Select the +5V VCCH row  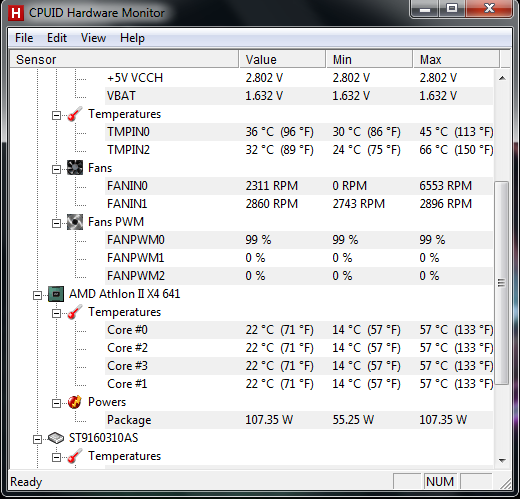click(x=299, y=78)
